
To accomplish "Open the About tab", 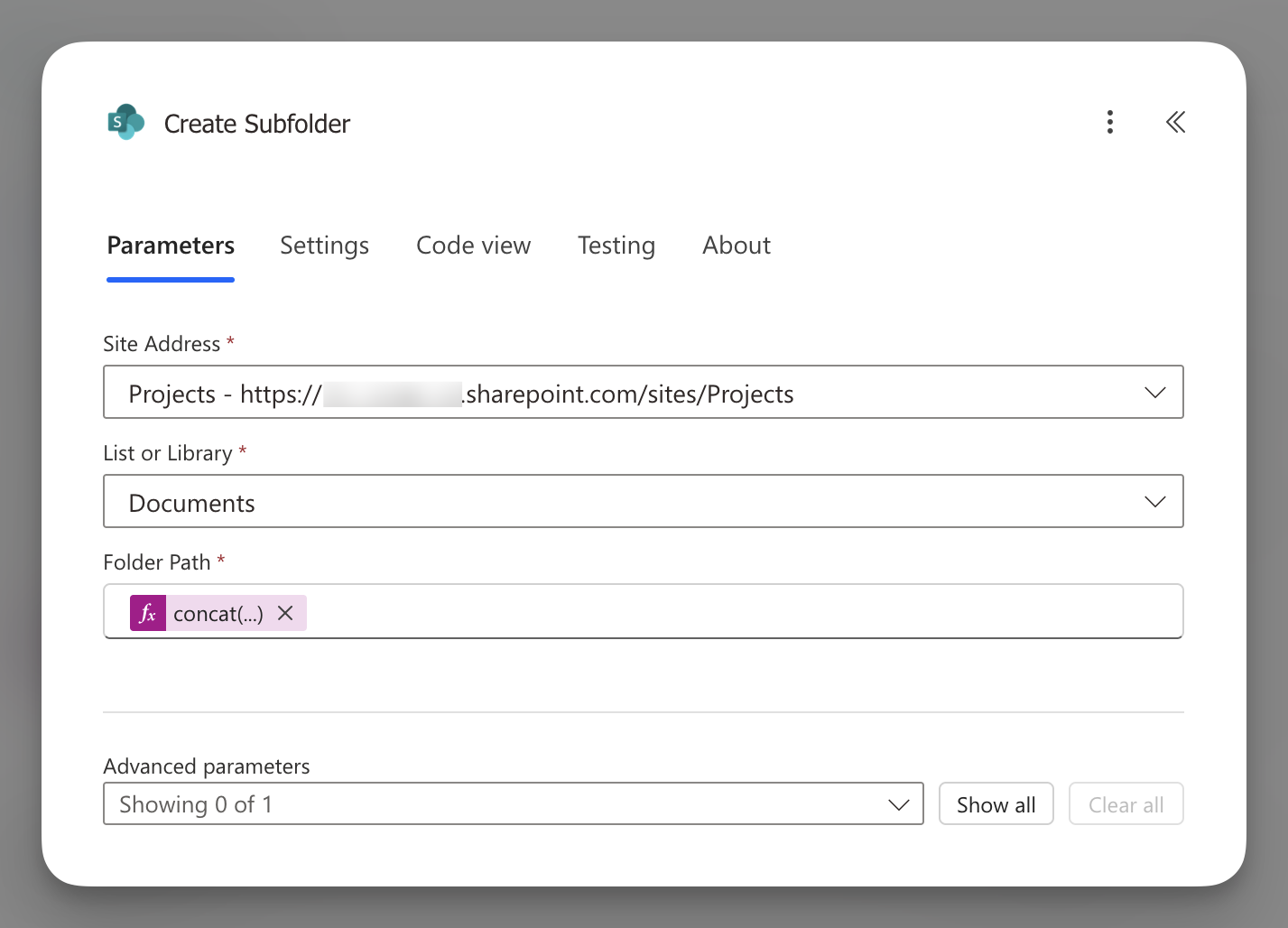I will click(x=736, y=246).
